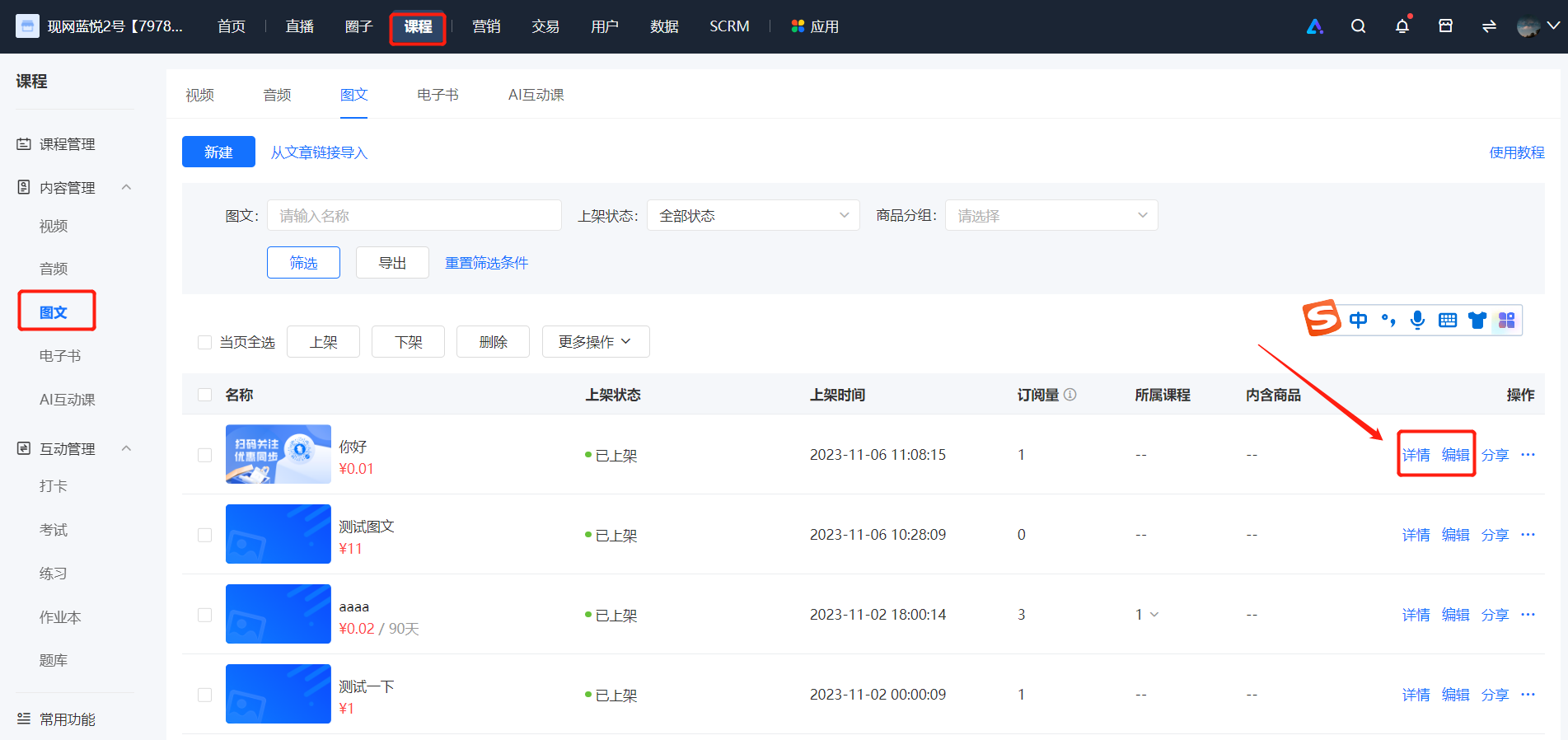Click in the 图文 name search field
The image size is (1568, 740).
tap(414, 215)
